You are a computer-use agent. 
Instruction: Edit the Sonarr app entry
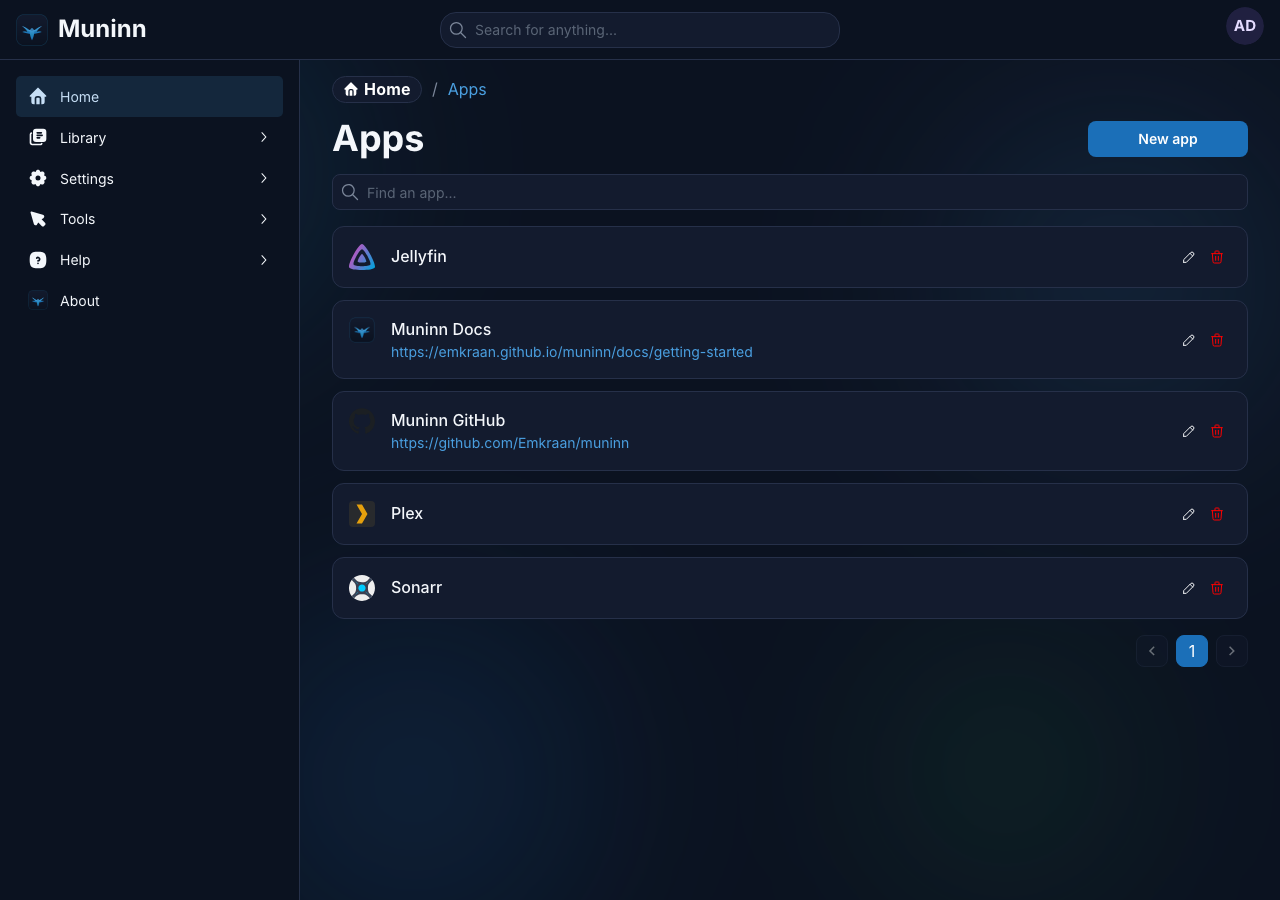[1189, 588]
